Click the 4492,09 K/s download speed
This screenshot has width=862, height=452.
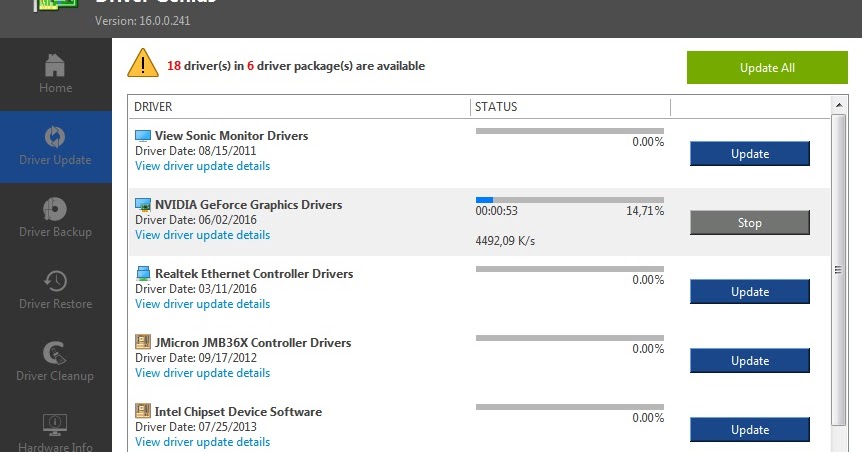[x=505, y=241]
